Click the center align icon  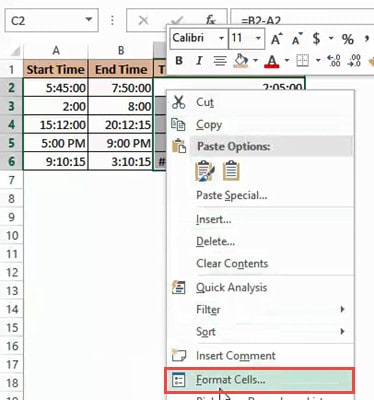point(220,61)
